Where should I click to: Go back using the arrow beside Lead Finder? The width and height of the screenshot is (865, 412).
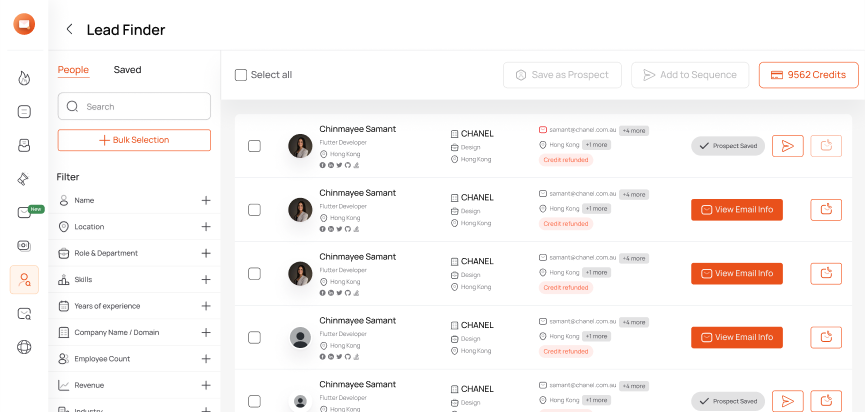coord(69,30)
